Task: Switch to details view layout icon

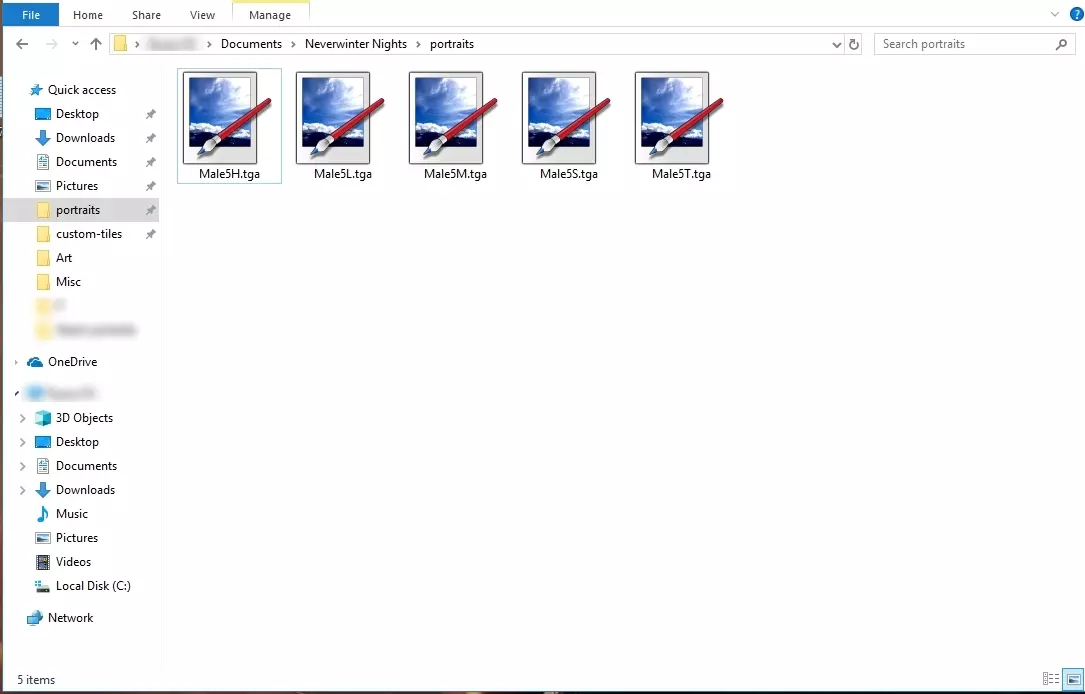Action: [1051, 679]
